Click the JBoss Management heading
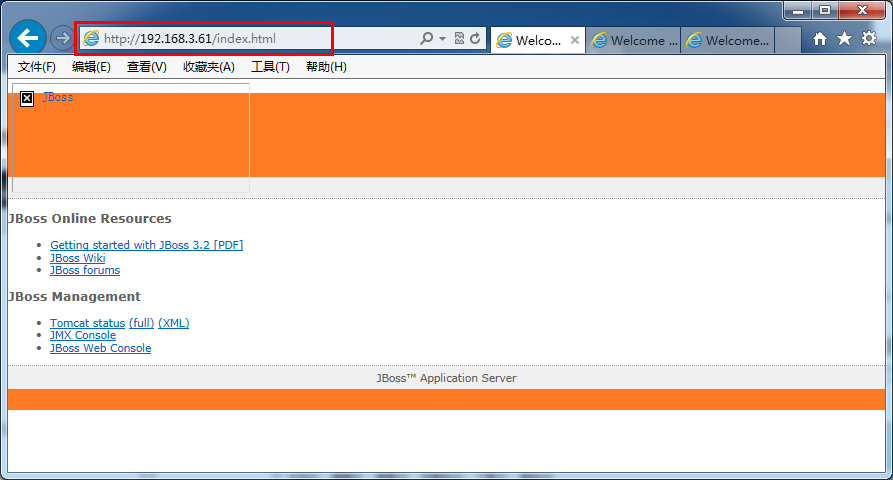Screen dimensions: 893x480 click(74, 297)
